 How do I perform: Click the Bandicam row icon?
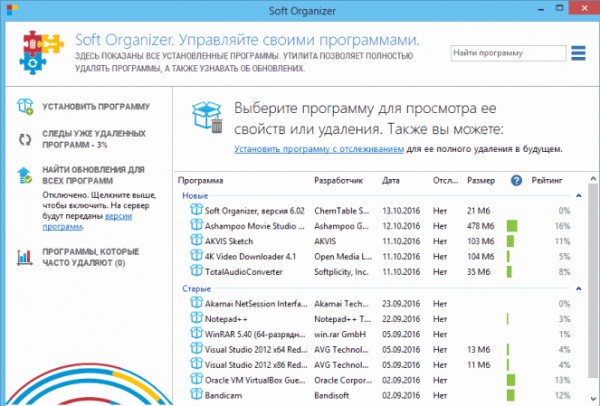[x=196, y=395]
